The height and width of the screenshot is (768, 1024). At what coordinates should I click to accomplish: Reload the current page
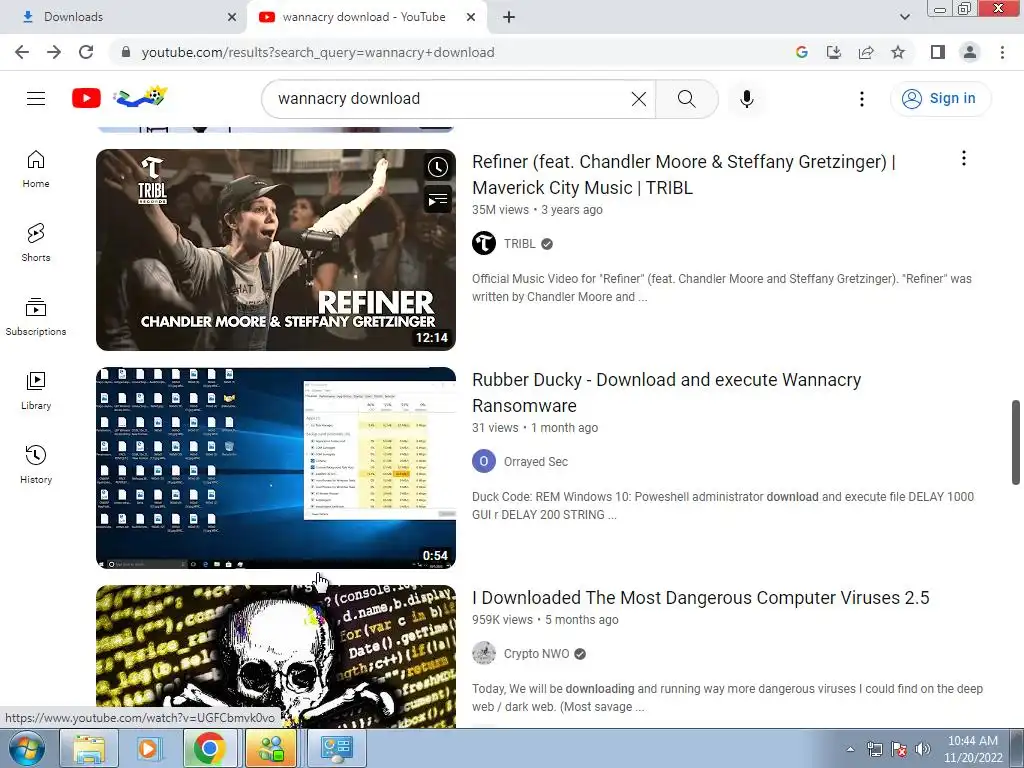click(x=86, y=52)
